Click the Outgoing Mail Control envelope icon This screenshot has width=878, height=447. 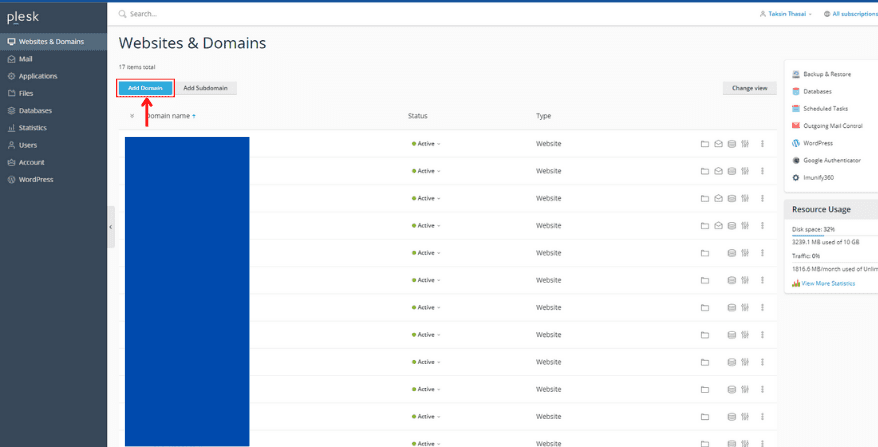pyautogui.click(x=796, y=126)
